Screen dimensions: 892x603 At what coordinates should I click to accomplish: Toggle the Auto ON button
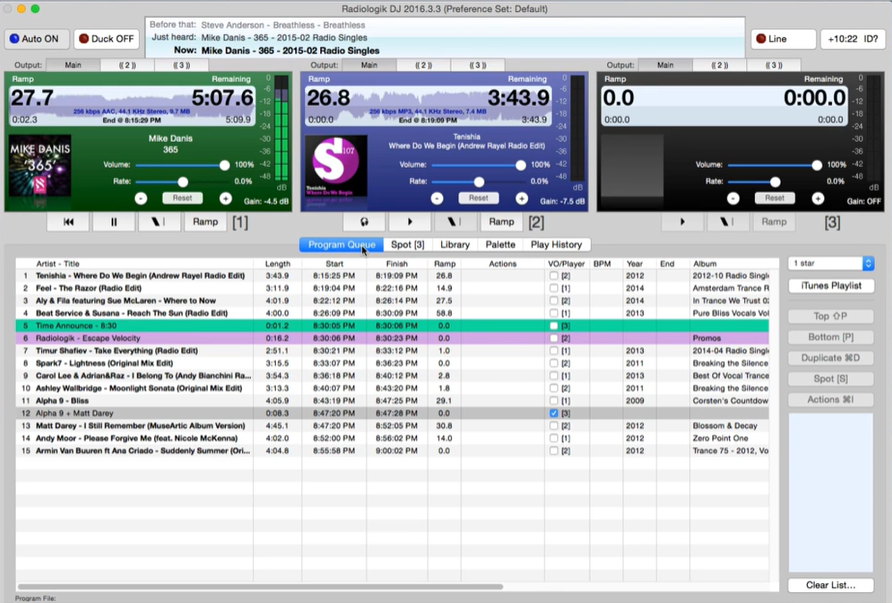point(36,40)
